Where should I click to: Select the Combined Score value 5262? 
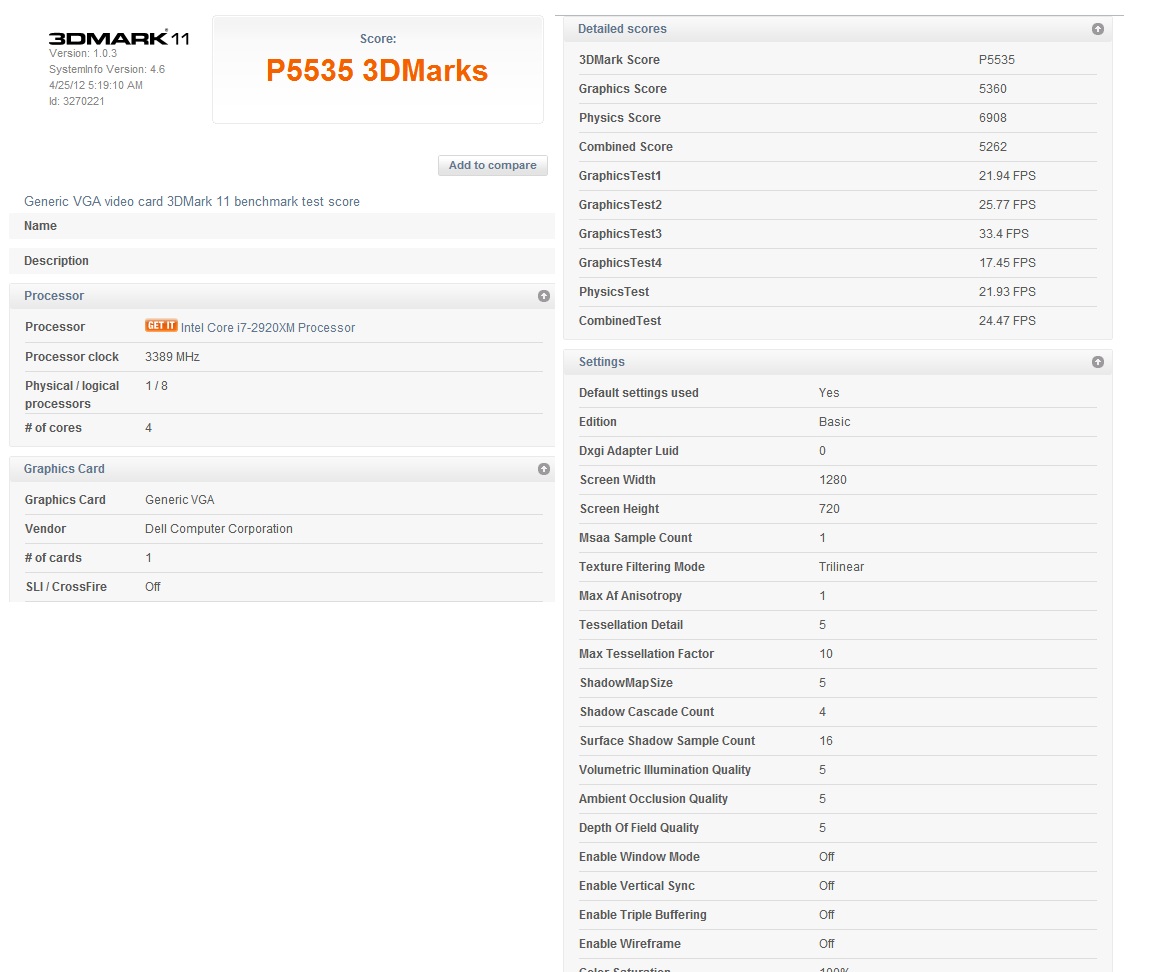click(992, 147)
